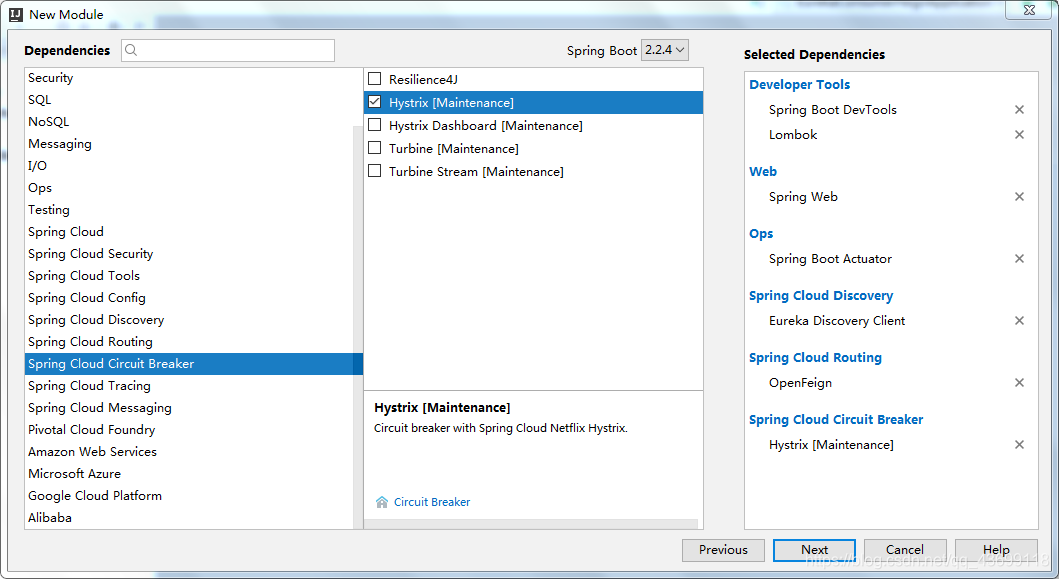The width and height of the screenshot is (1059, 579).
Task: Check the Hystrix Dashboard [Maintenance] box
Action: [x=375, y=125]
